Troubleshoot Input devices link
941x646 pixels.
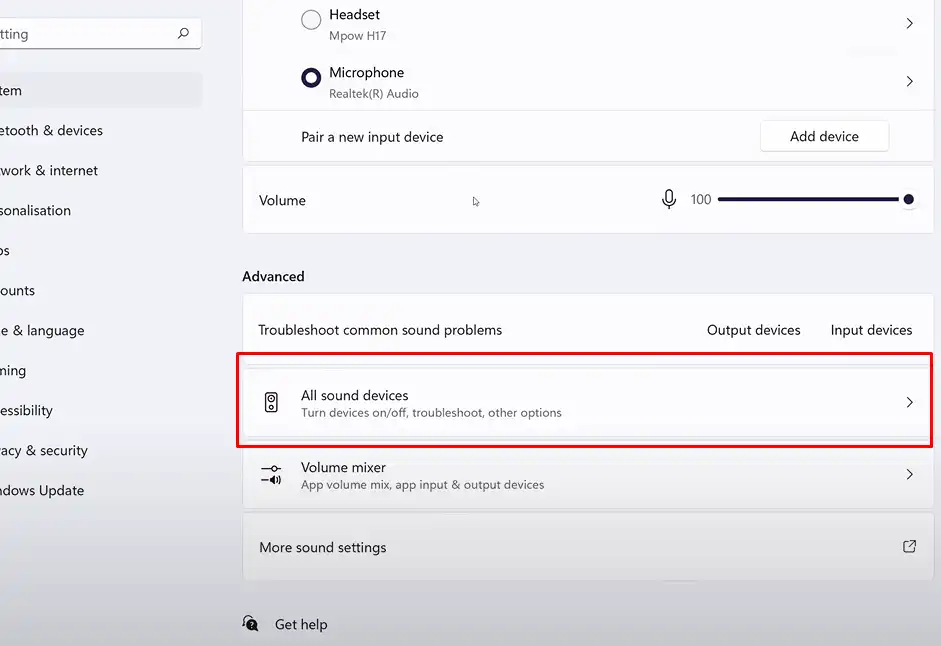[871, 330]
